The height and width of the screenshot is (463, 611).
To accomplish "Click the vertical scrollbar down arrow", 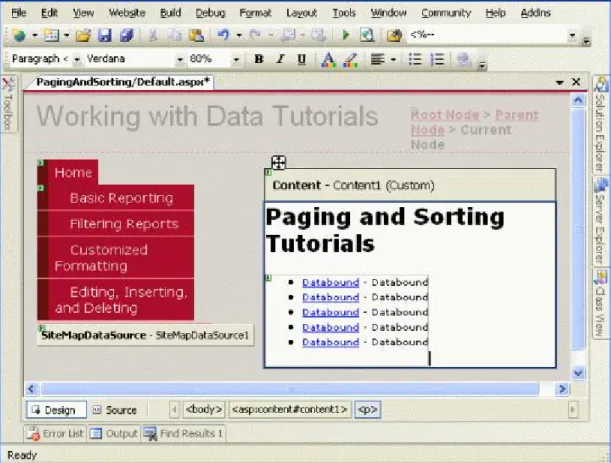I will pos(578,373).
